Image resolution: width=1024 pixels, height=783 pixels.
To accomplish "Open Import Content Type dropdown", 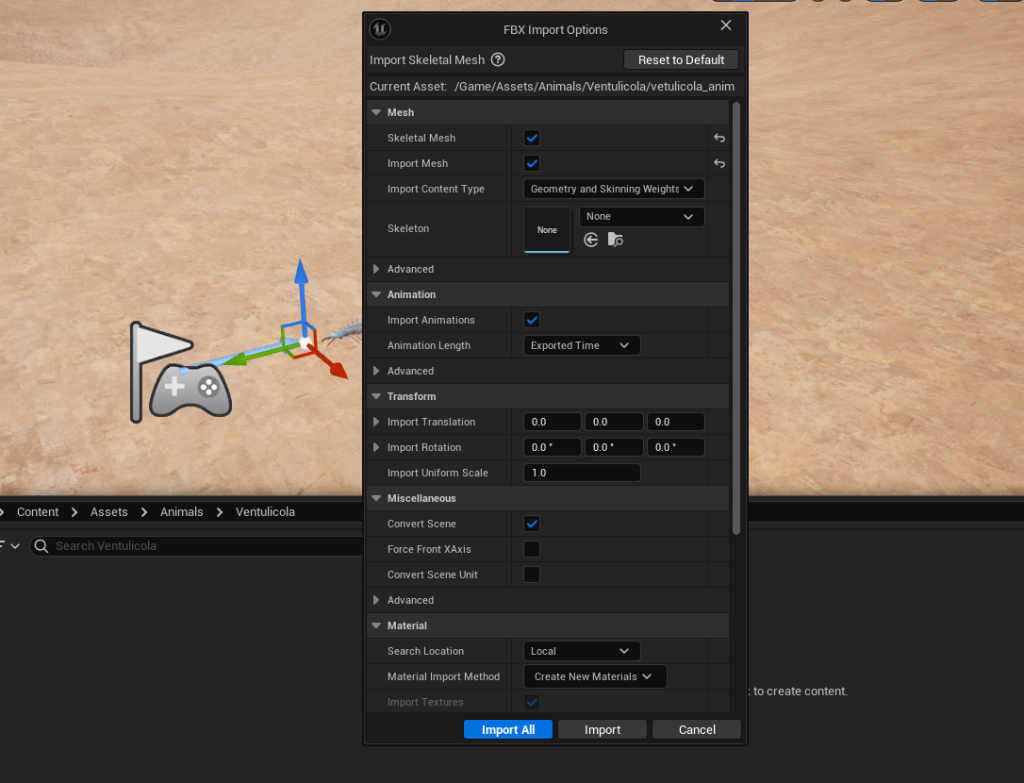I will [x=614, y=189].
